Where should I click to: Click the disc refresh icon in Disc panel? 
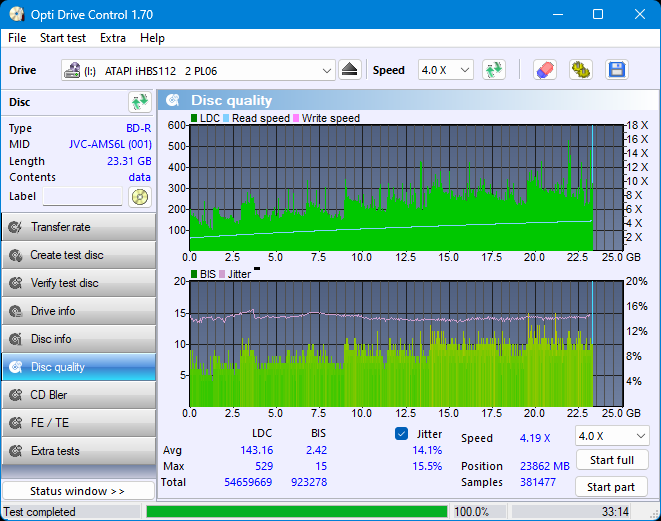pos(139,102)
